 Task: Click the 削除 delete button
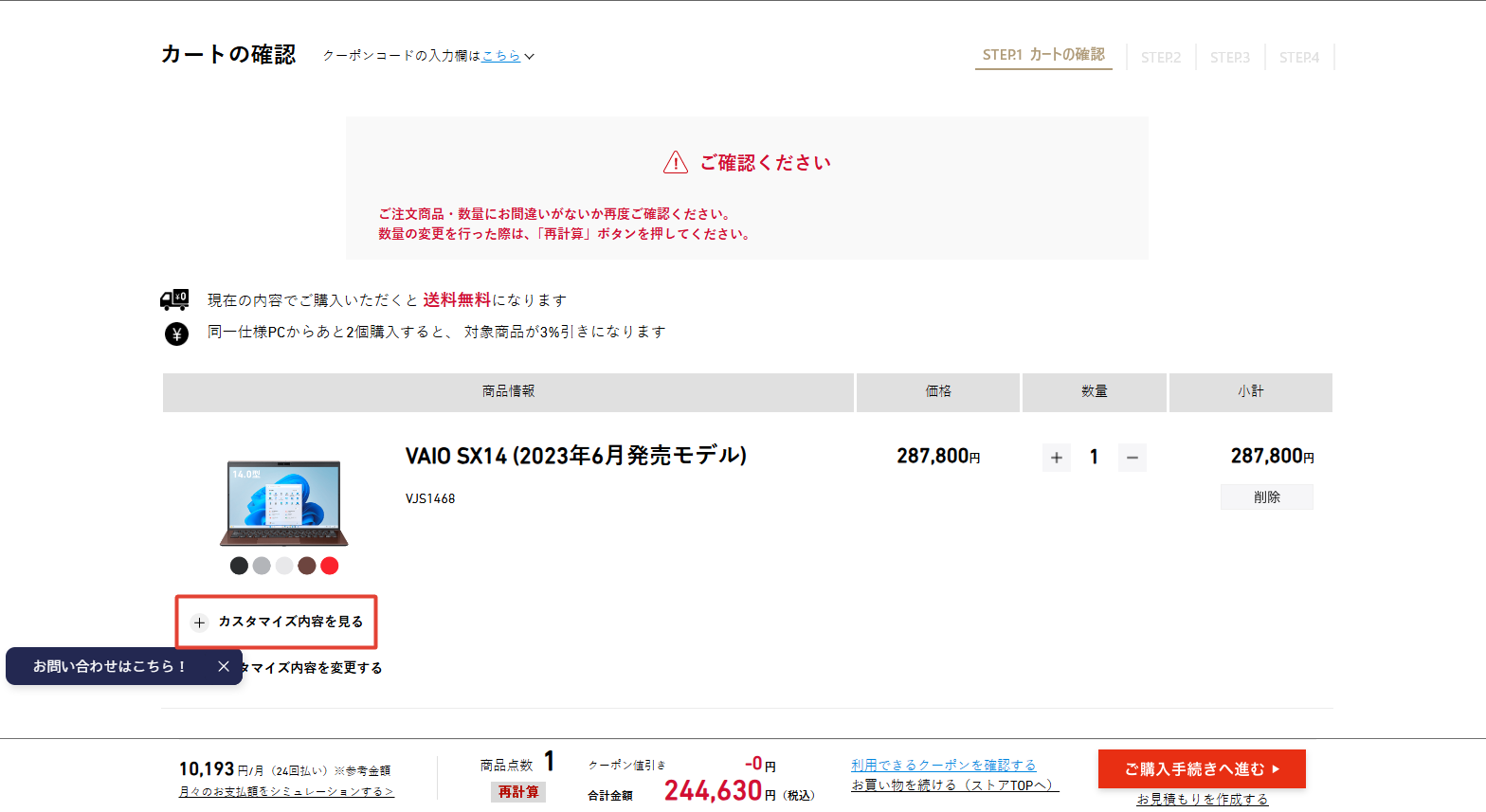click(x=1267, y=496)
